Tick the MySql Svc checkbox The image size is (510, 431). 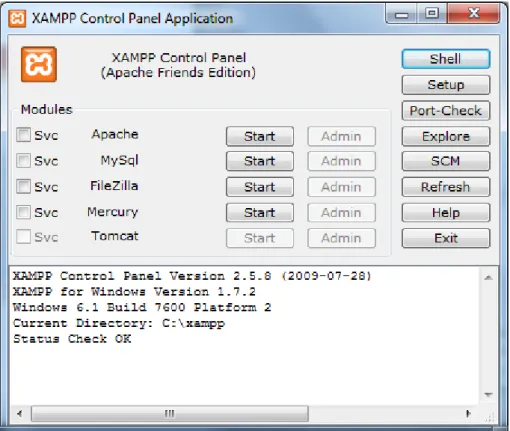[x=23, y=160]
